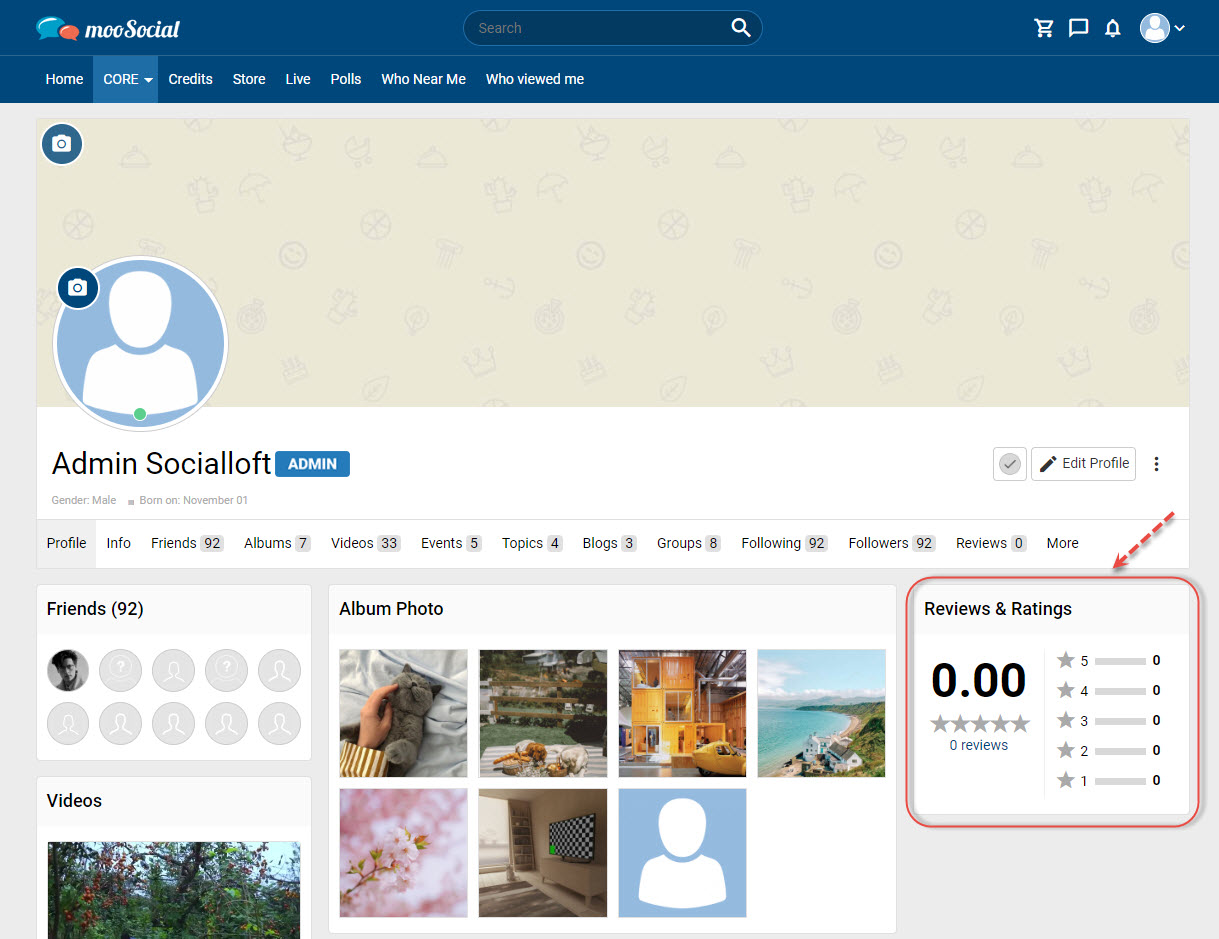
Task: Open Who viewed me
Action: click(535, 79)
